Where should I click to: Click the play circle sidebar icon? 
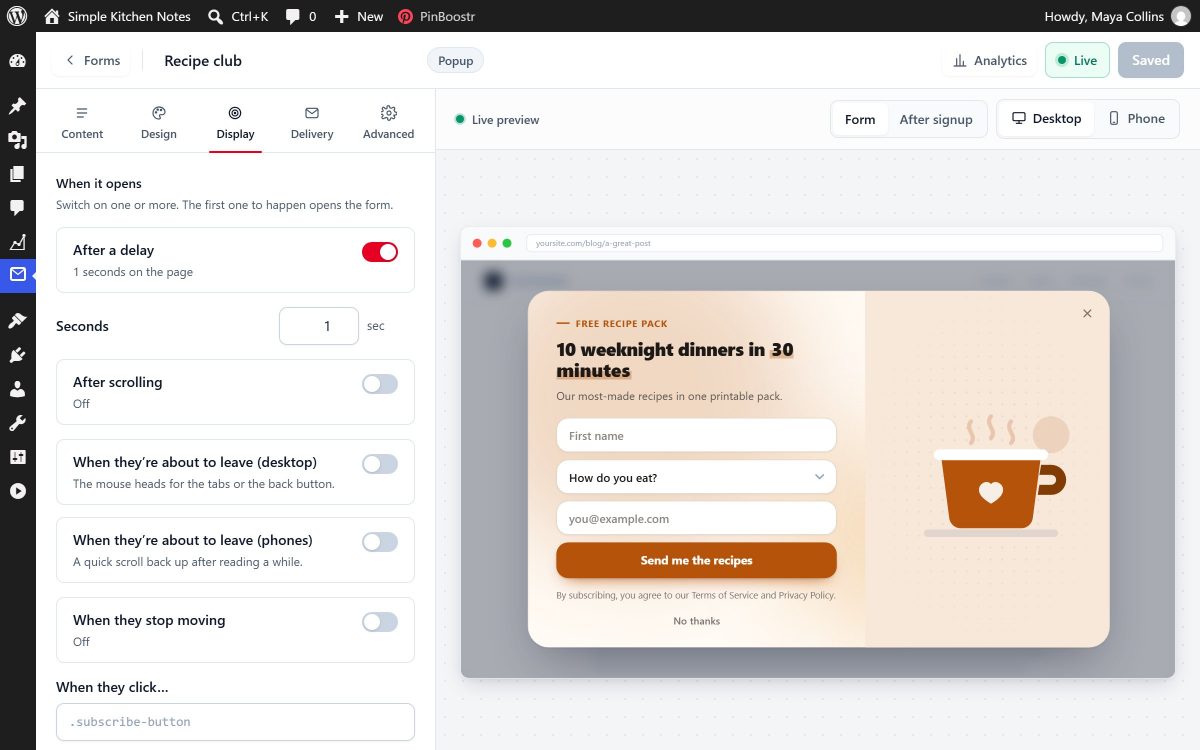17,491
